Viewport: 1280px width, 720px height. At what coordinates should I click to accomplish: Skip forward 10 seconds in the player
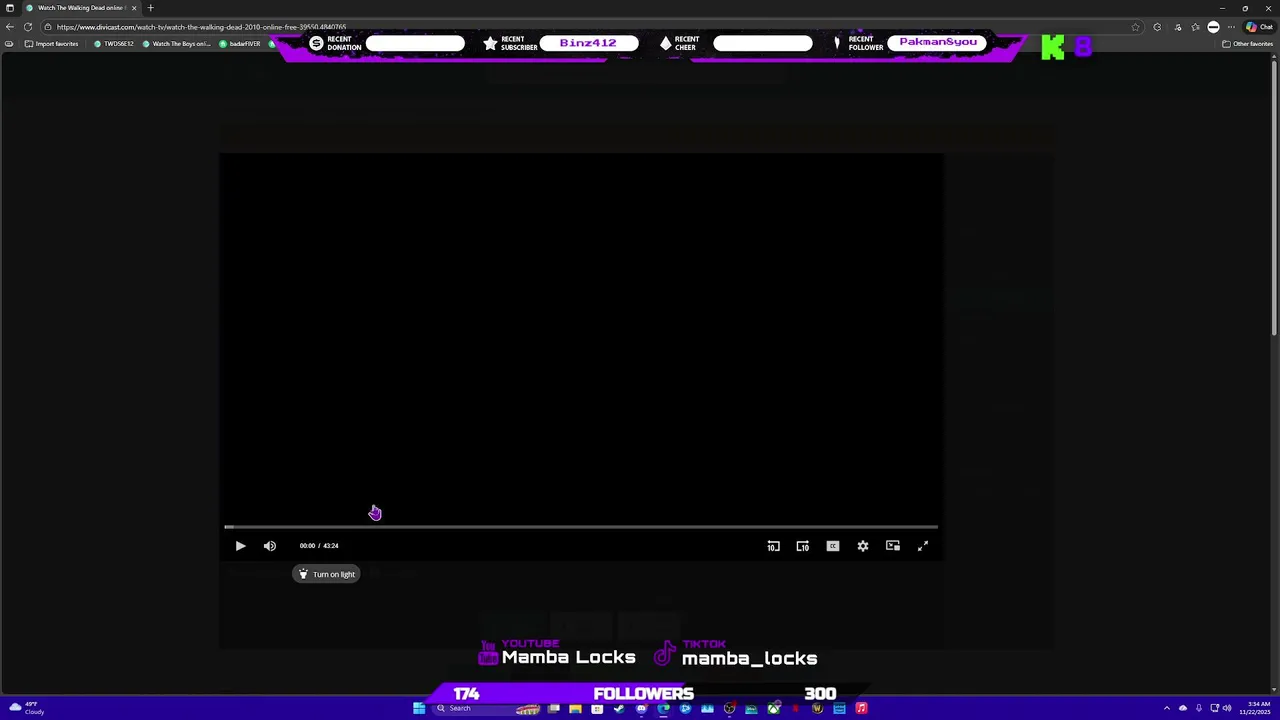(803, 546)
